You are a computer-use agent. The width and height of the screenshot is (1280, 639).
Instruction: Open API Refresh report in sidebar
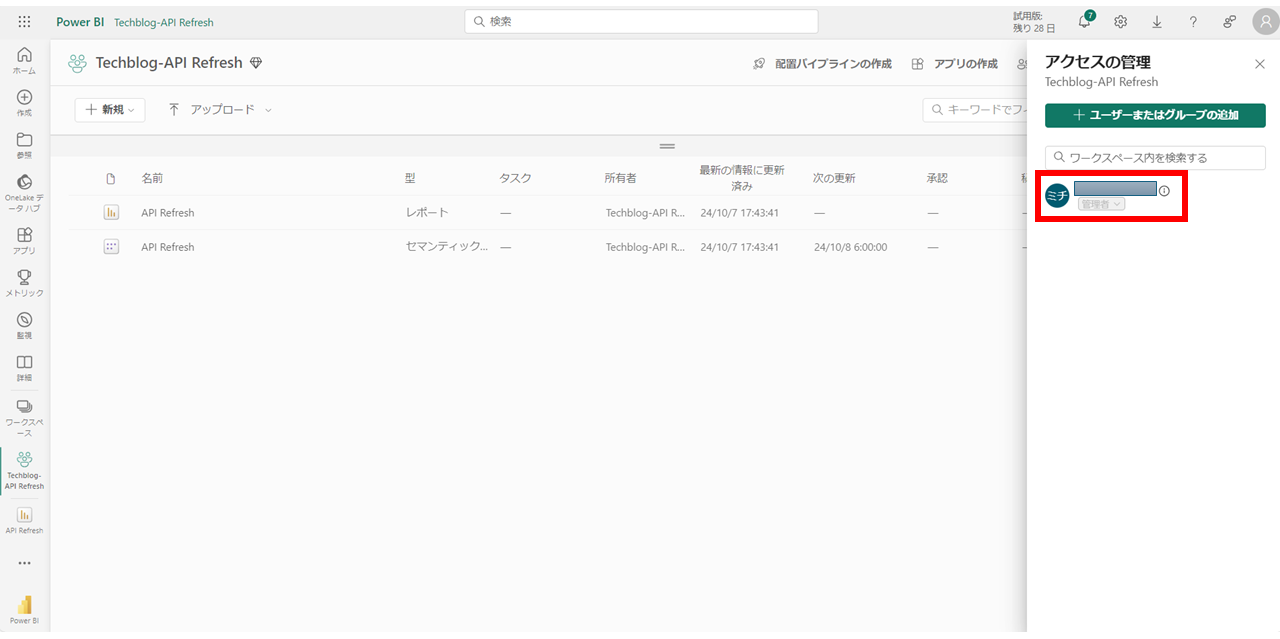(x=24, y=520)
